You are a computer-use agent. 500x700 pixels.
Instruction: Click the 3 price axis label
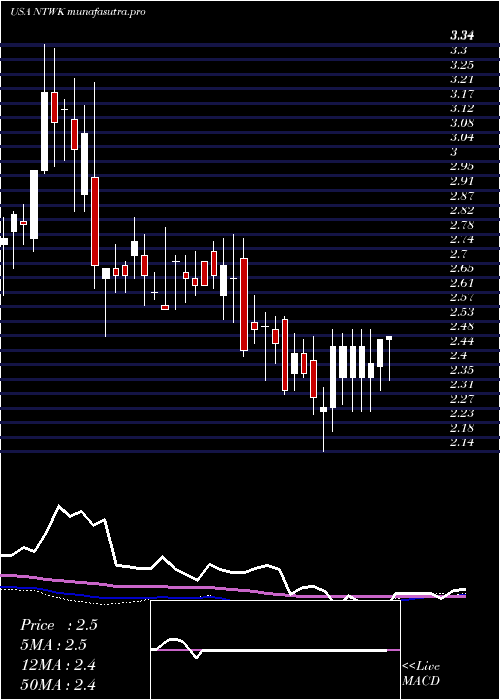454,152
